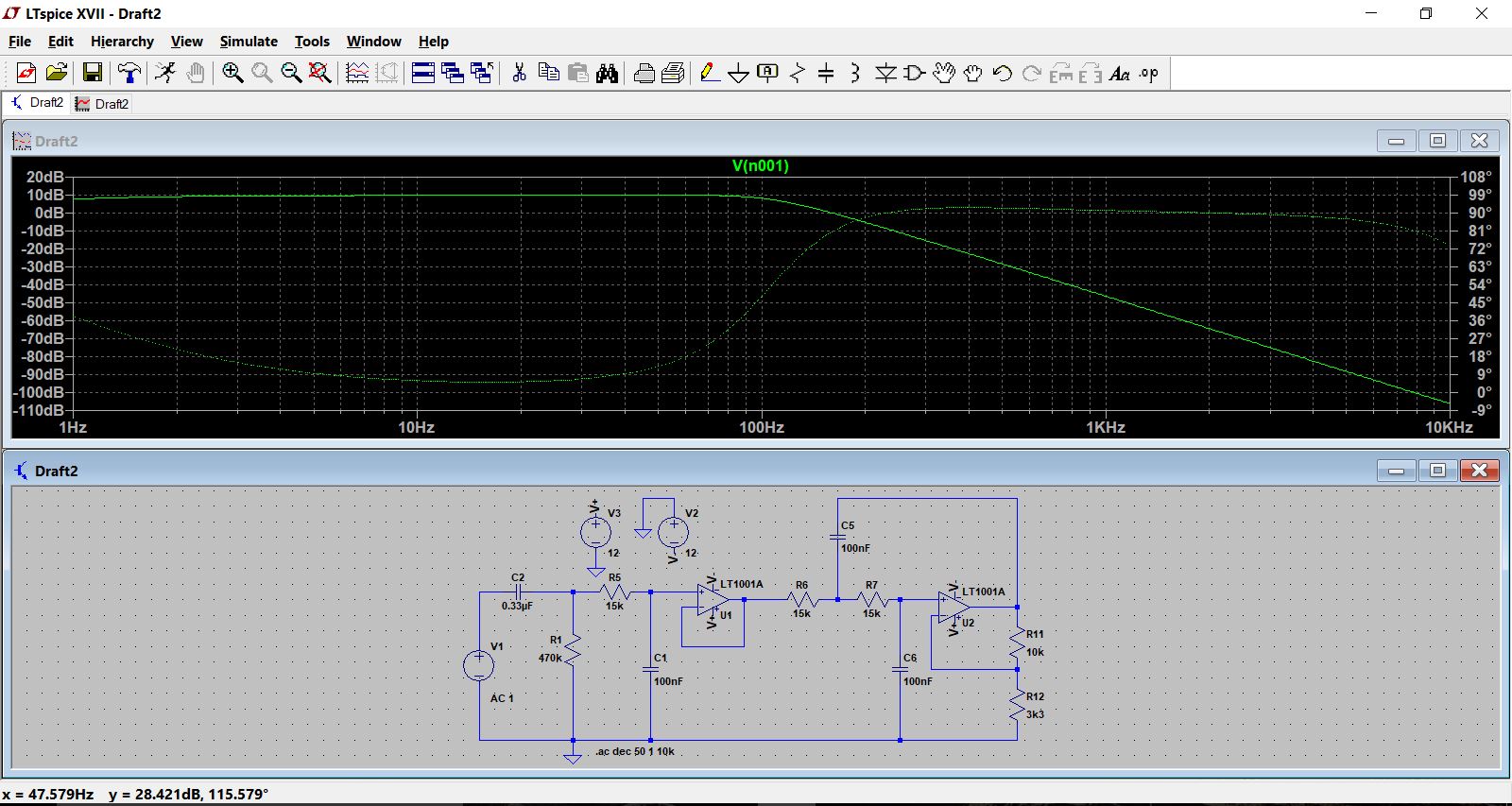Select the Text Aa tool
The image size is (1512, 806).
click(x=1120, y=73)
